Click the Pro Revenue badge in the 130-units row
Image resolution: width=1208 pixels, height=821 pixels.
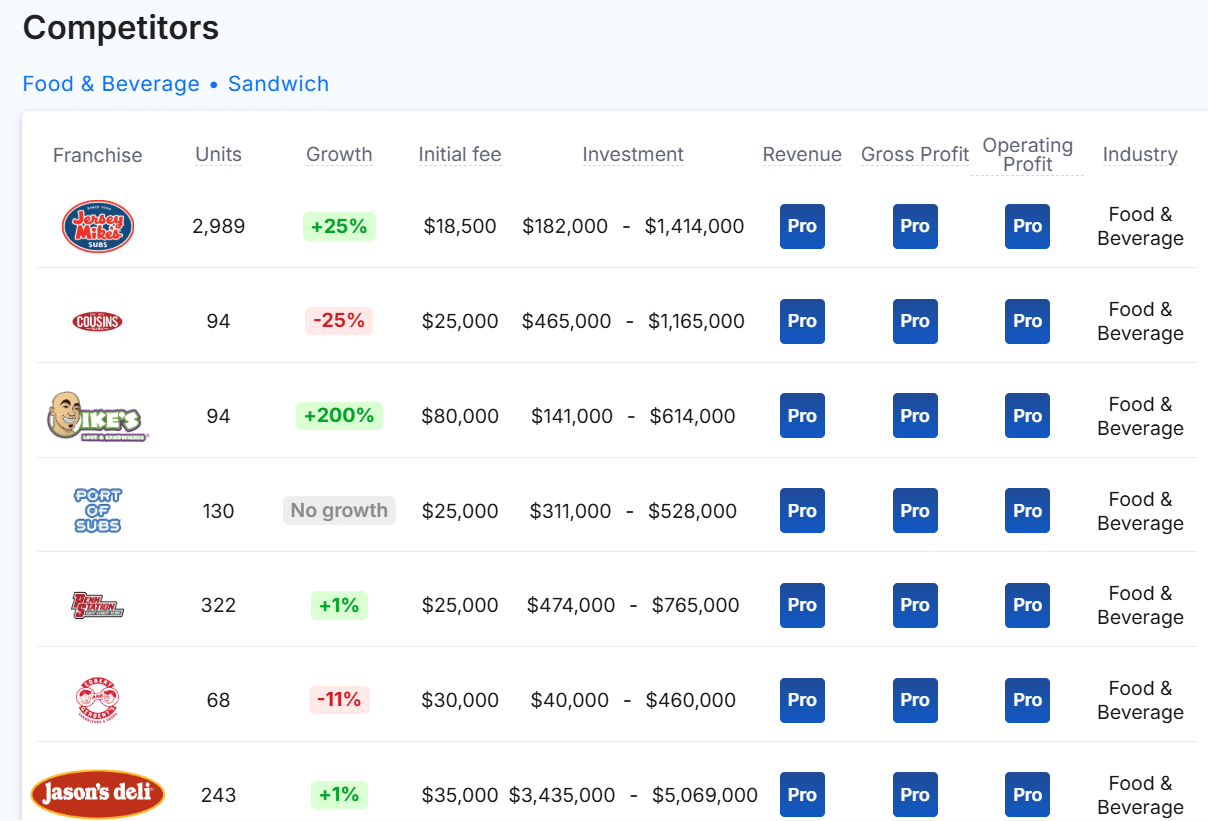click(x=802, y=511)
